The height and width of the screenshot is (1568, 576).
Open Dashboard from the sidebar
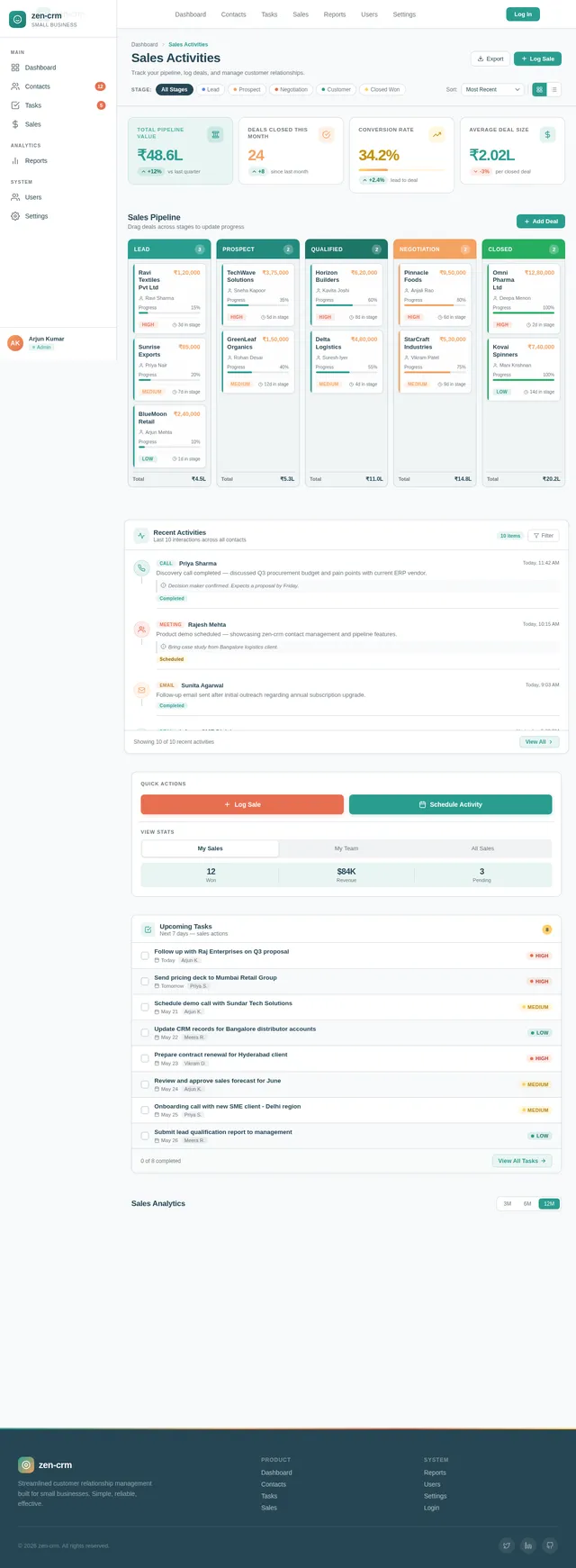point(58,68)
